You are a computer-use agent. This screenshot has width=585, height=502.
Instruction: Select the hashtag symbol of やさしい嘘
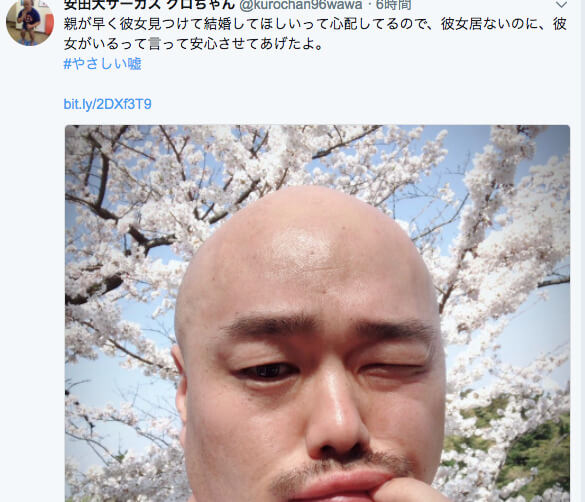(67, 64)
